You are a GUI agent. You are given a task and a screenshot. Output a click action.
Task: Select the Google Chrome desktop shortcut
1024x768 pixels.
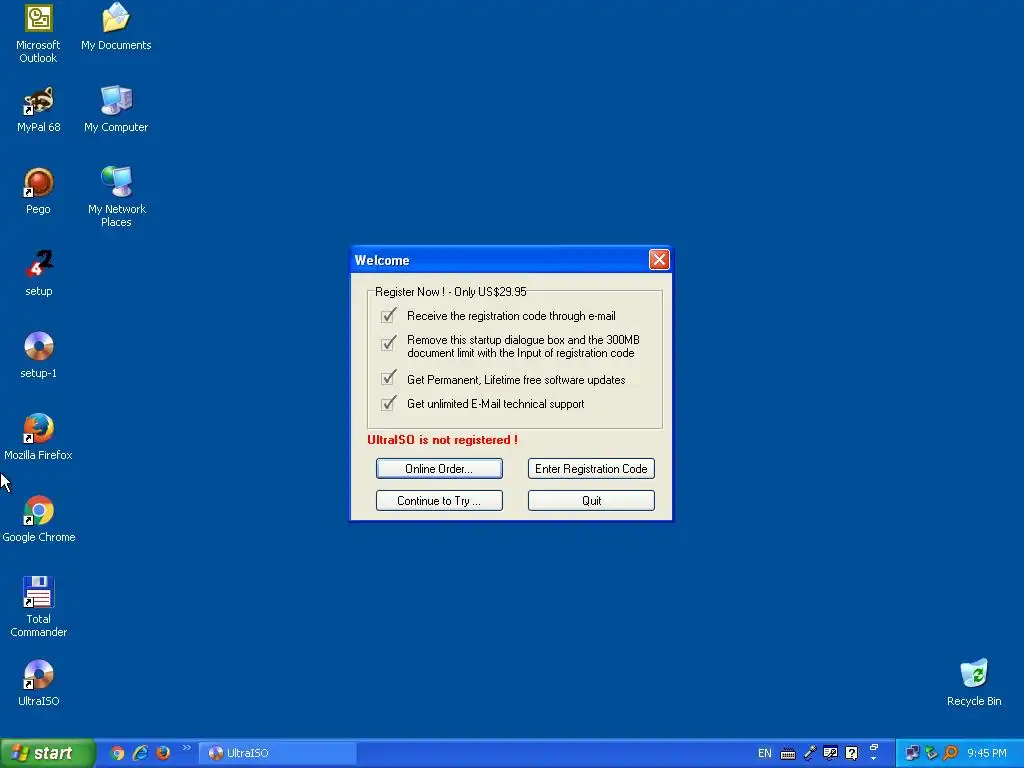pyautogui.click(x=39, y=519)
